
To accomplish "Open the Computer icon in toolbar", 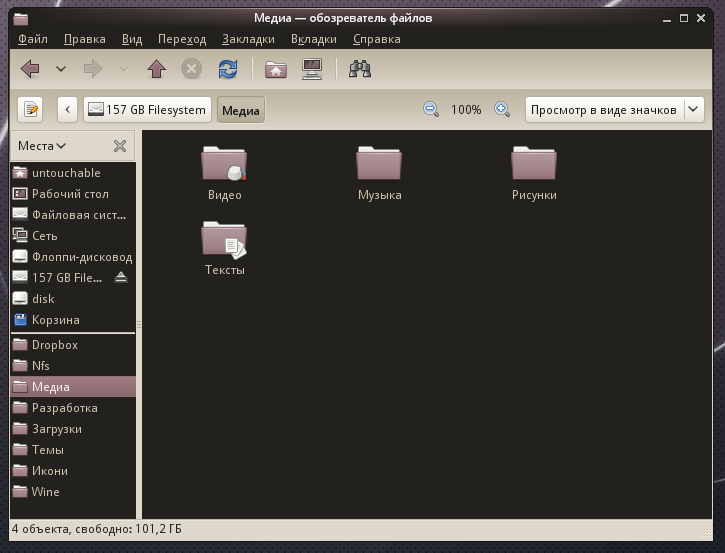I will (x=312, y=69).
